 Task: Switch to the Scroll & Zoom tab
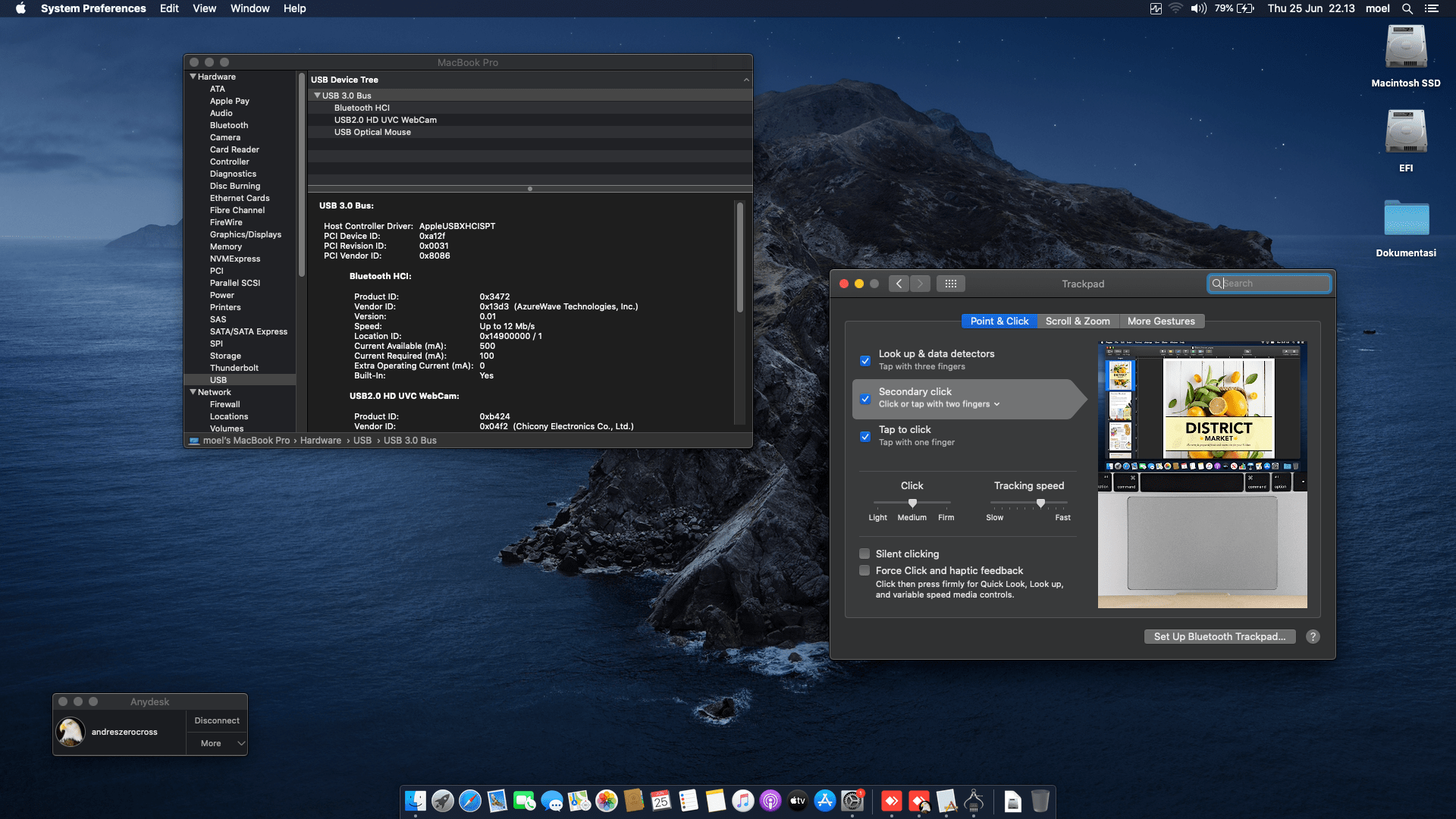[1078, 321]
